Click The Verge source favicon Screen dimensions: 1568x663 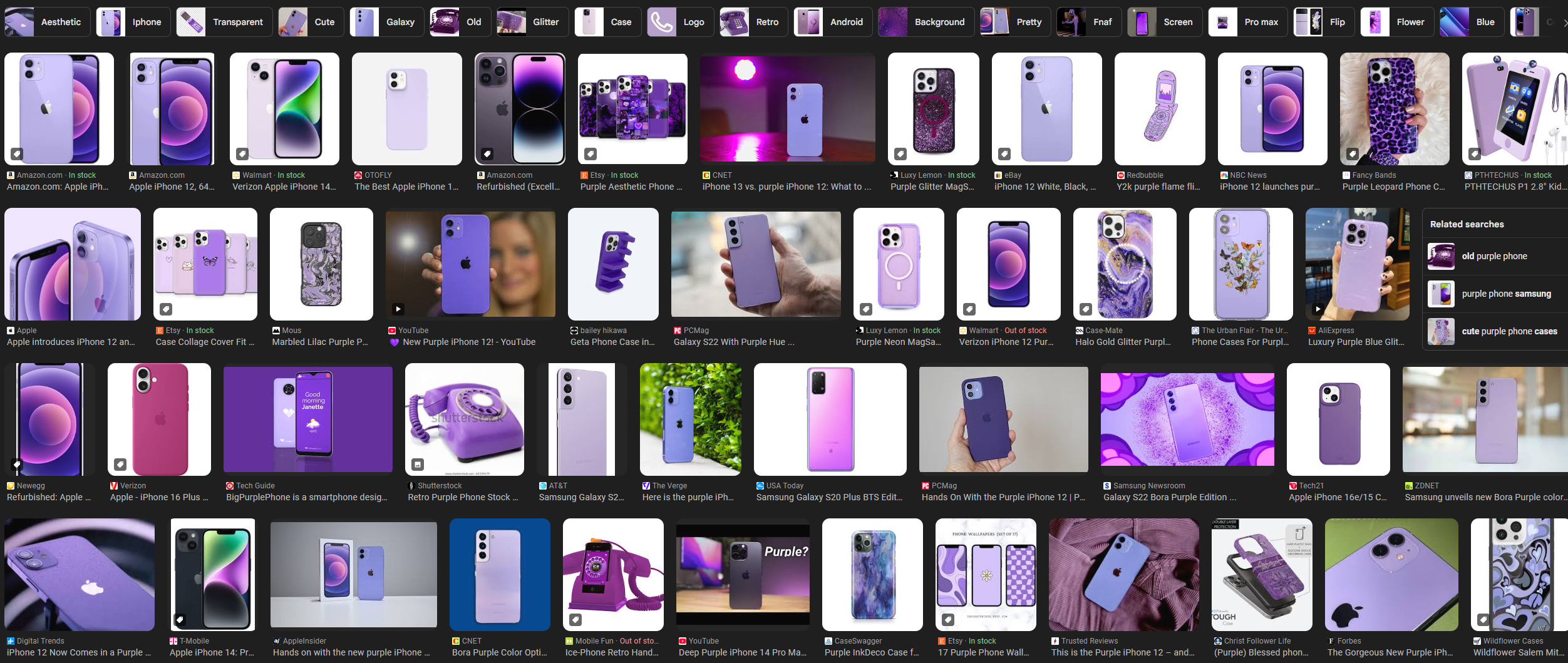646,486
